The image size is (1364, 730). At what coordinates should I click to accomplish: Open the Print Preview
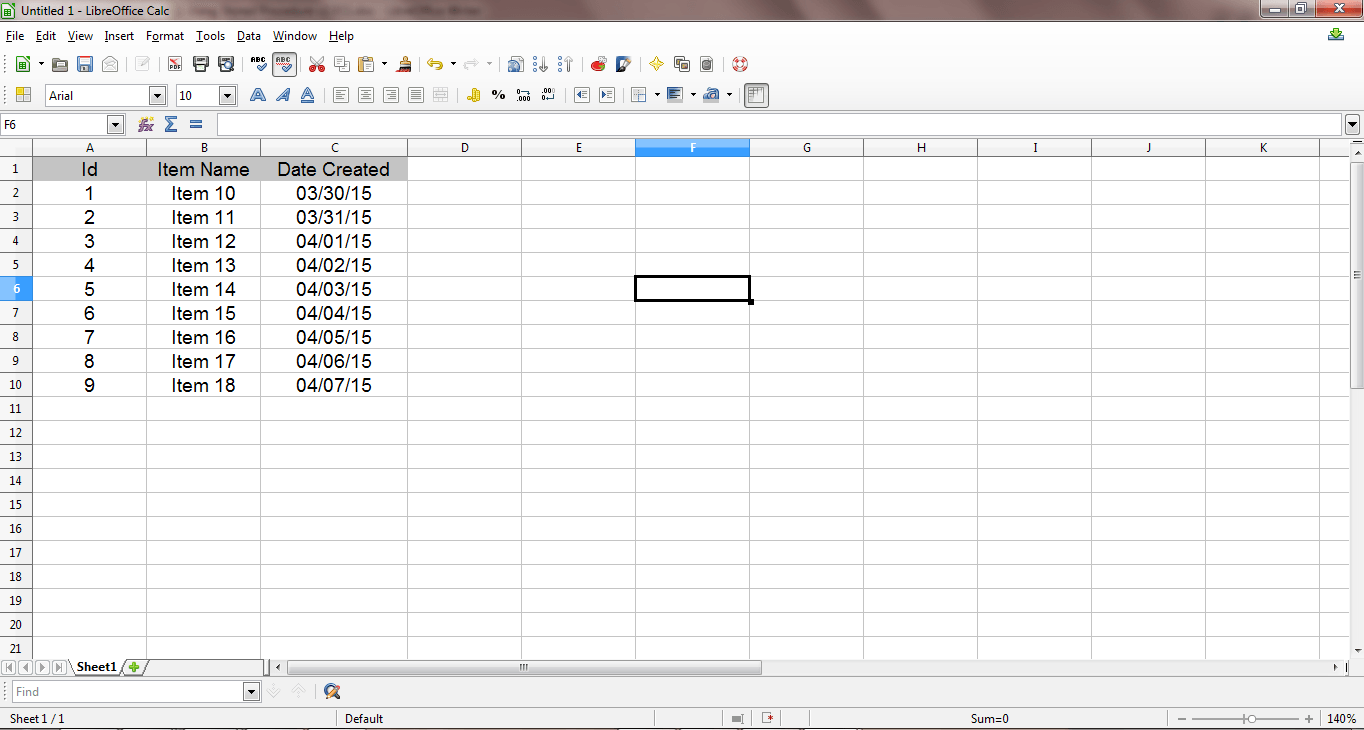[226, 63]
